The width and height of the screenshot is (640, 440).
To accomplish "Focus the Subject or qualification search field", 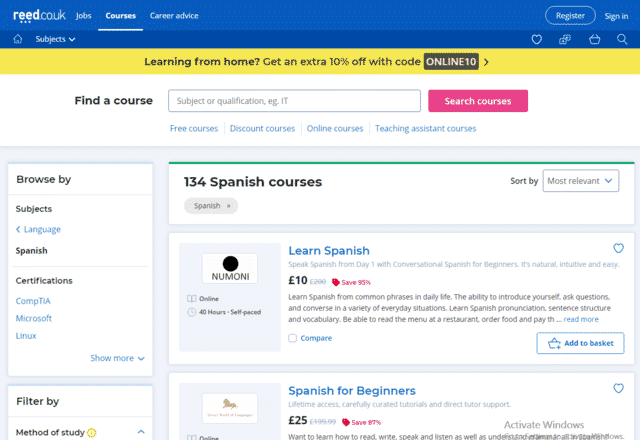I will pyautogui.click(x=294, y=101).
